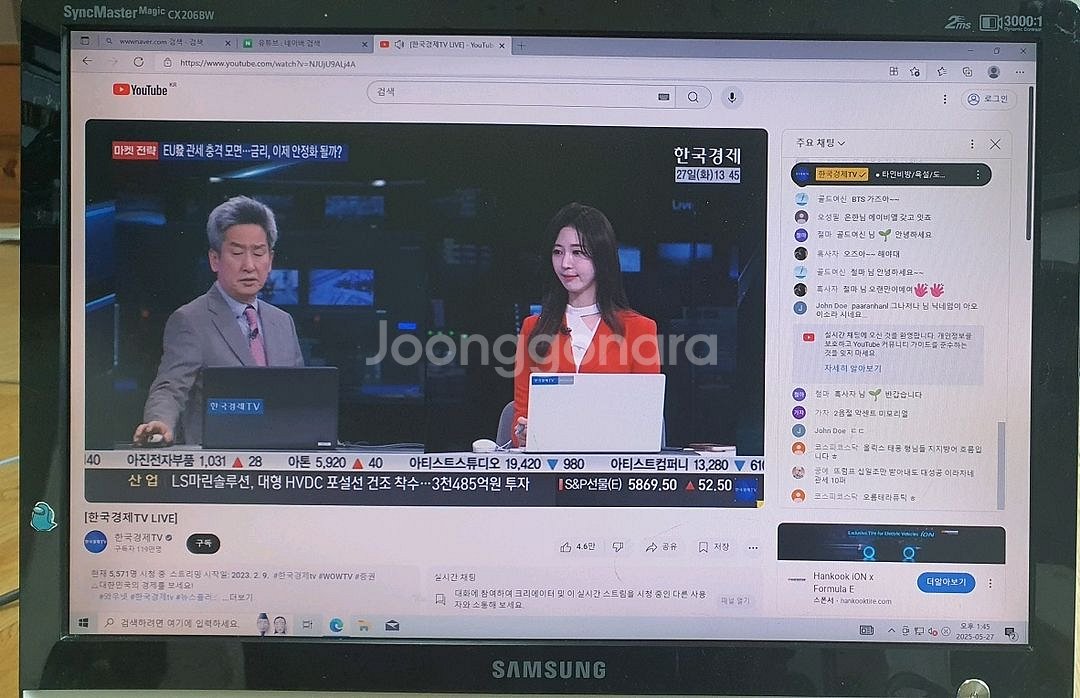1080x698 pixels.
Task: Click the 로그인 sign-in button
Action: tap(988, 99)
